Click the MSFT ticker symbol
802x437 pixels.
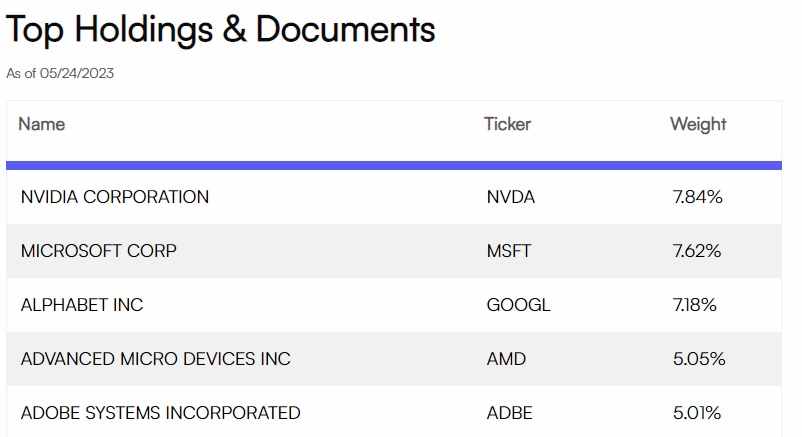[x=509, y=251]
